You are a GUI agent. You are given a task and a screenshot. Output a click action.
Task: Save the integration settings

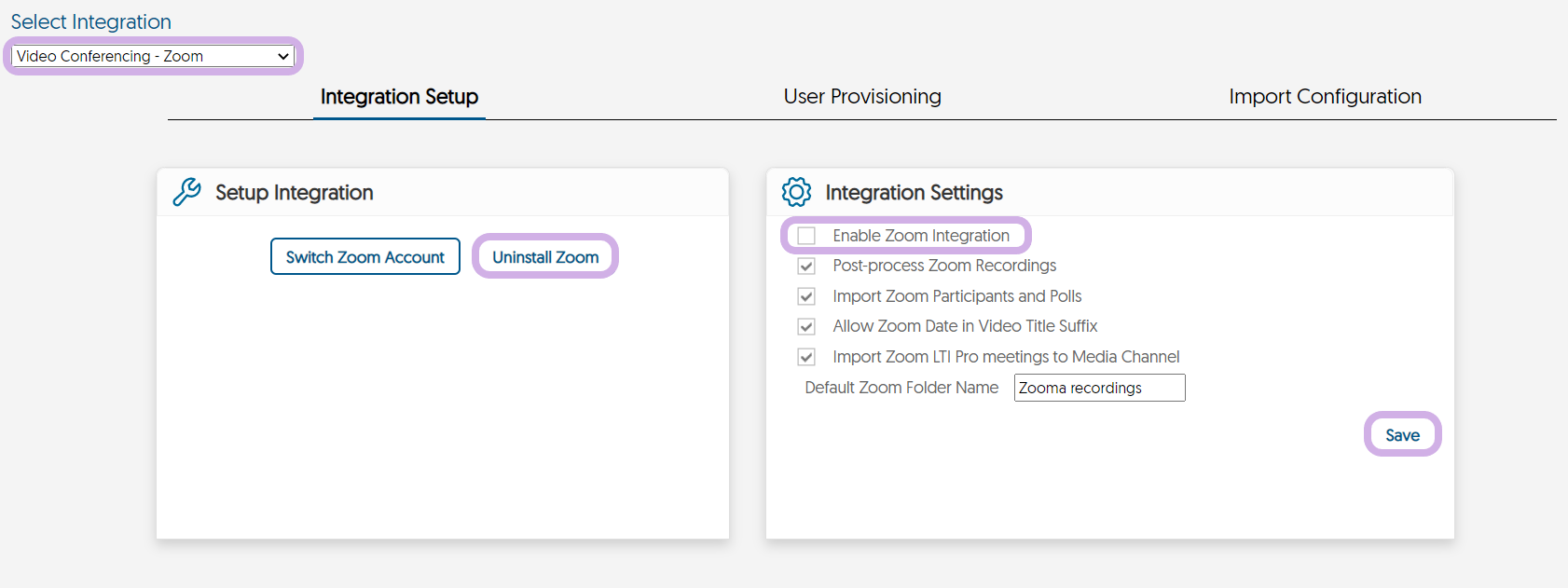(x=1402, y=434)
